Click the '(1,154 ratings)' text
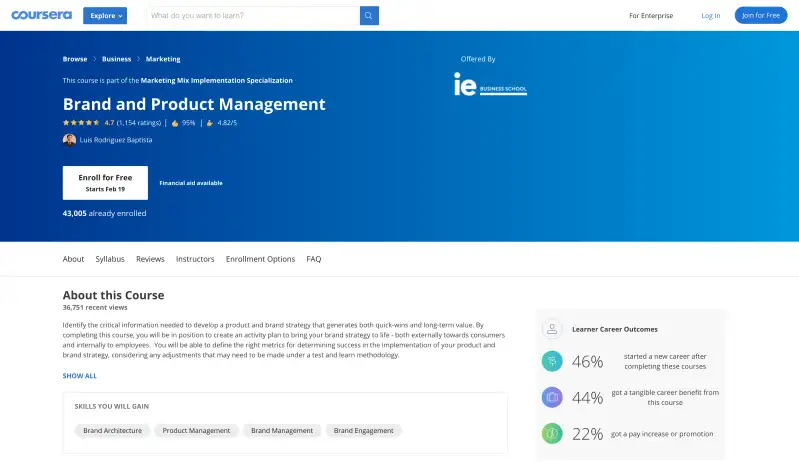 (139, 123)
